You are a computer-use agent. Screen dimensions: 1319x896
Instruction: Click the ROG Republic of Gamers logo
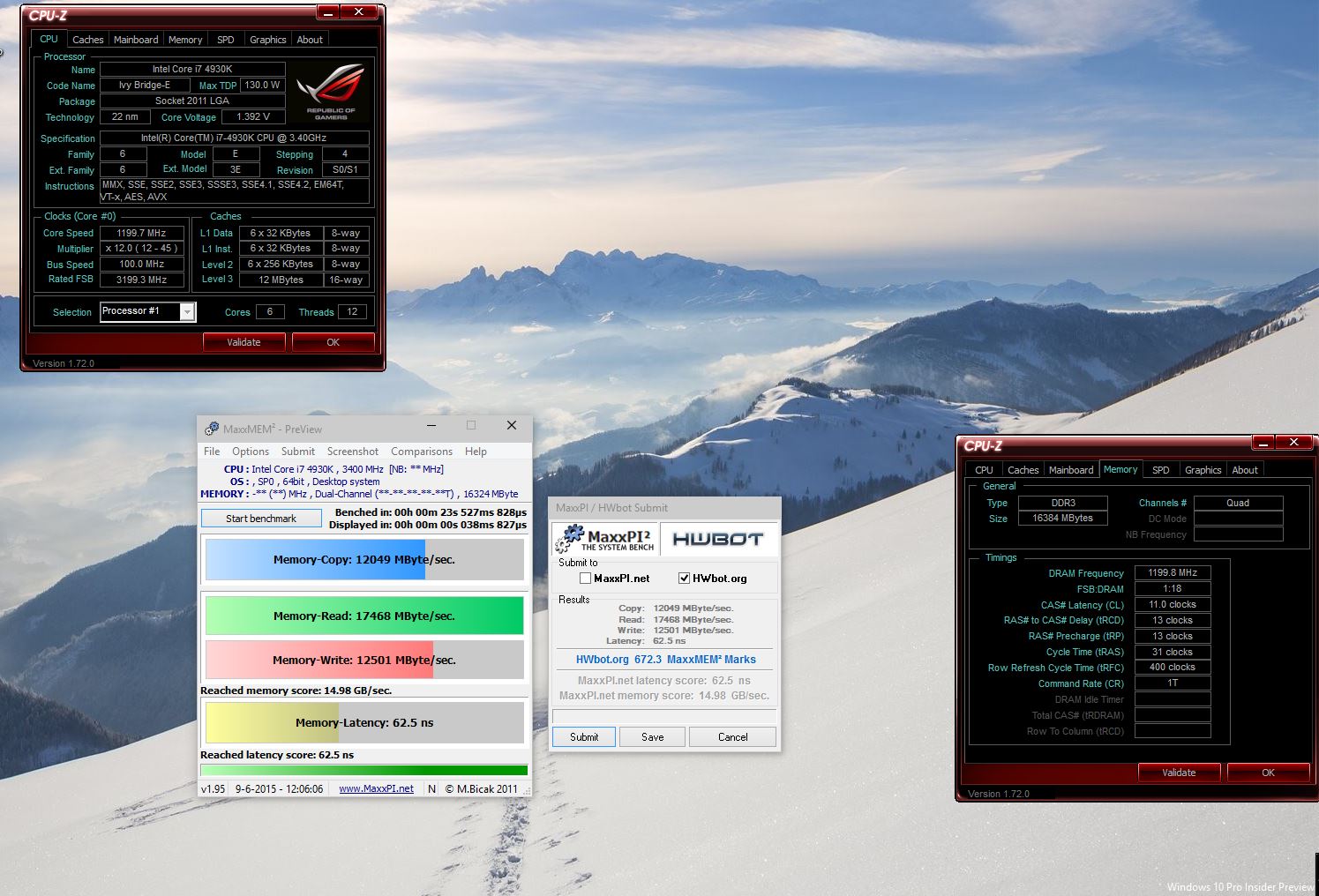331,92
